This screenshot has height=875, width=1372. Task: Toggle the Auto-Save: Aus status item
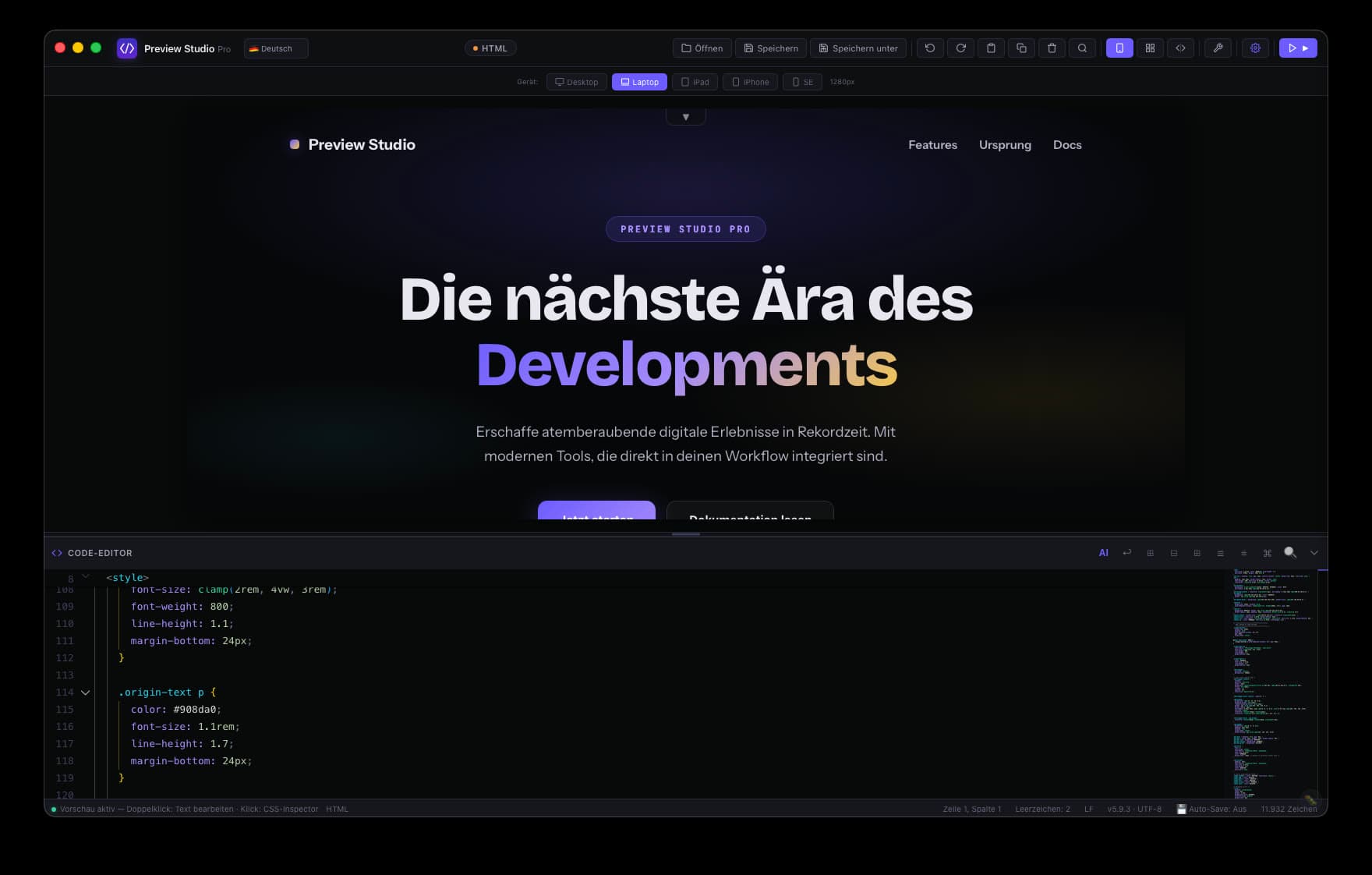[1211, 809]
